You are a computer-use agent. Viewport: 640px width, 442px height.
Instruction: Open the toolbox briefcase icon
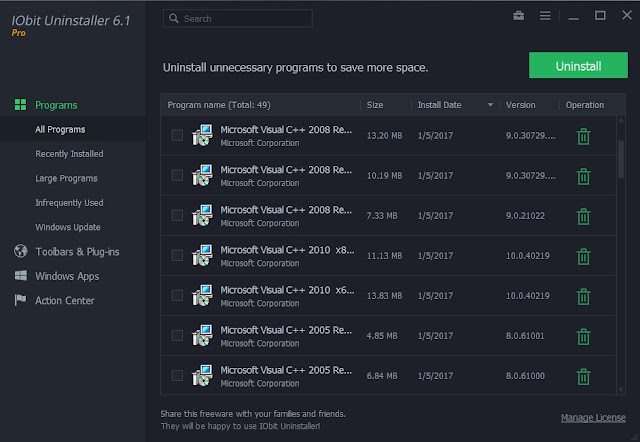pos(518,16)
